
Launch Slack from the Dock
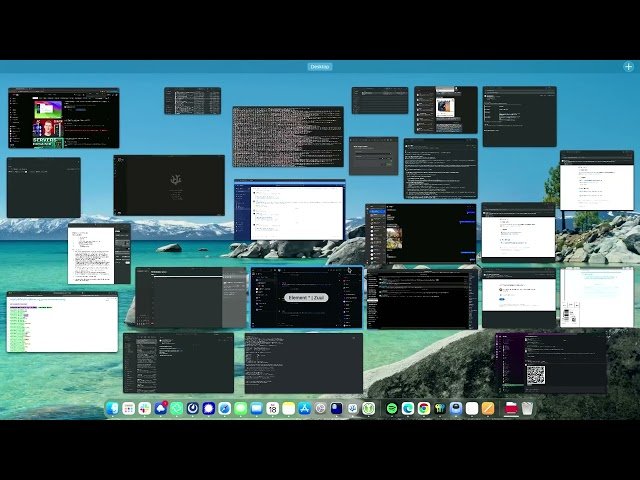point(145,408)
